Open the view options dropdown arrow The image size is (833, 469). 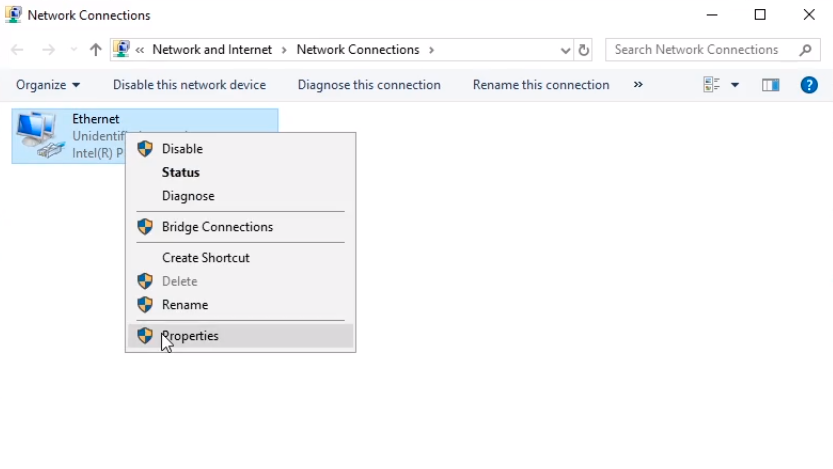tap(735, 85)
